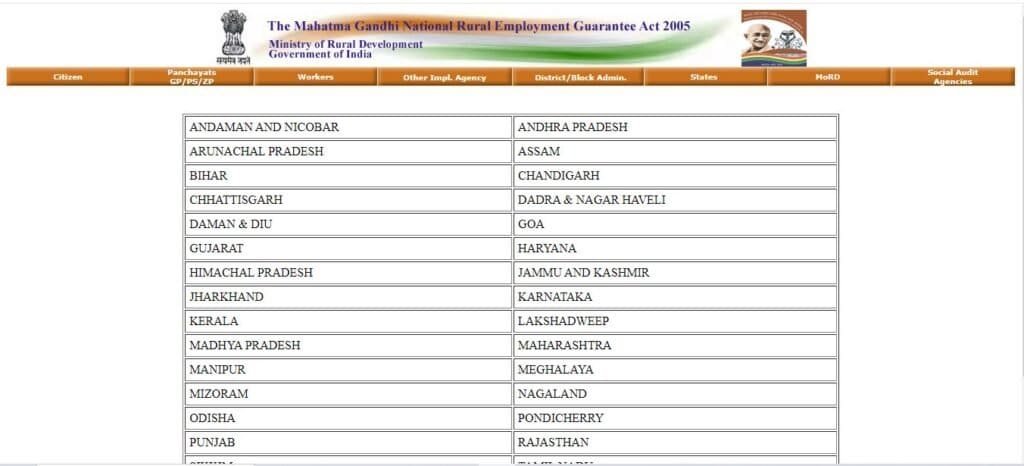Viewport: 1024px width, 466px height.
Task: Open MADHYA PRADESH state link
Action: click(245, 345)
